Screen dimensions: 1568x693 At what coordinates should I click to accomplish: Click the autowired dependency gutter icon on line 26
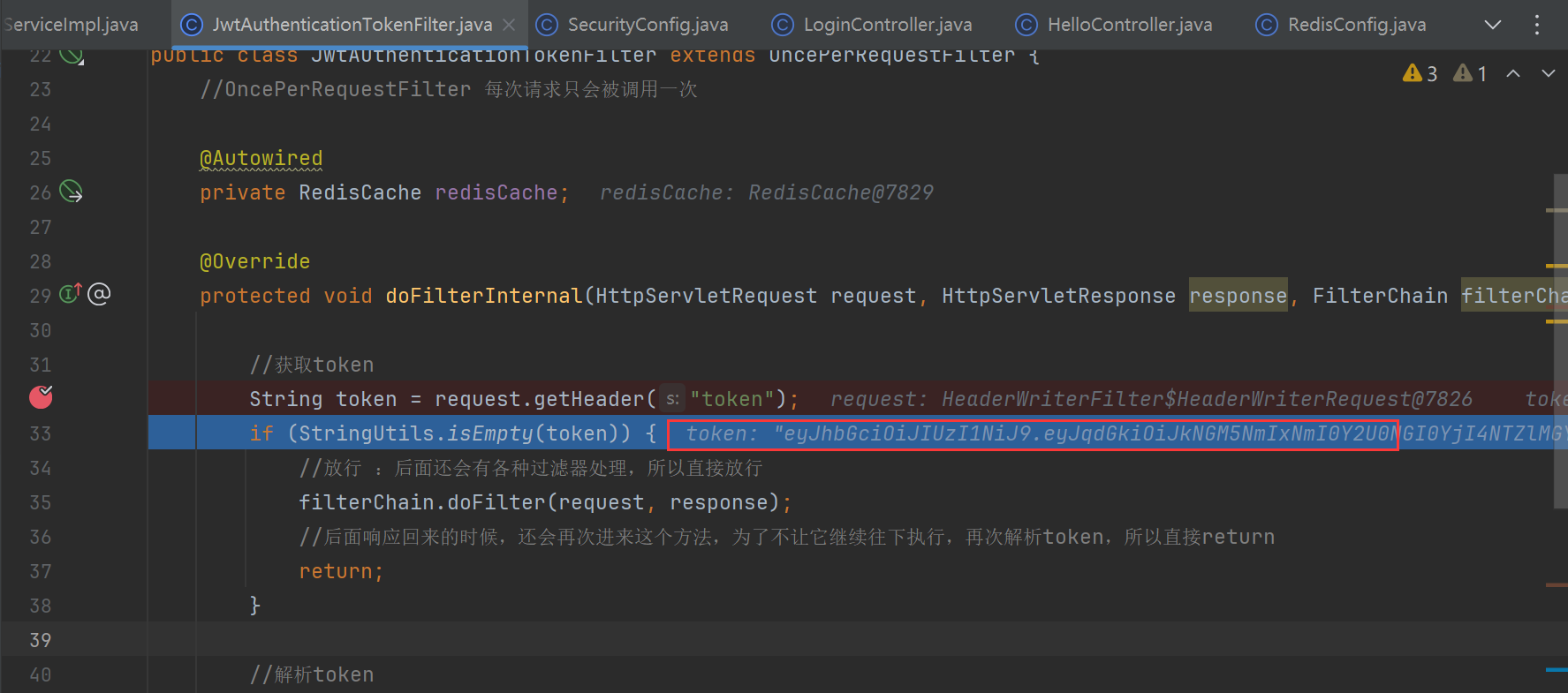click(71, 191)
